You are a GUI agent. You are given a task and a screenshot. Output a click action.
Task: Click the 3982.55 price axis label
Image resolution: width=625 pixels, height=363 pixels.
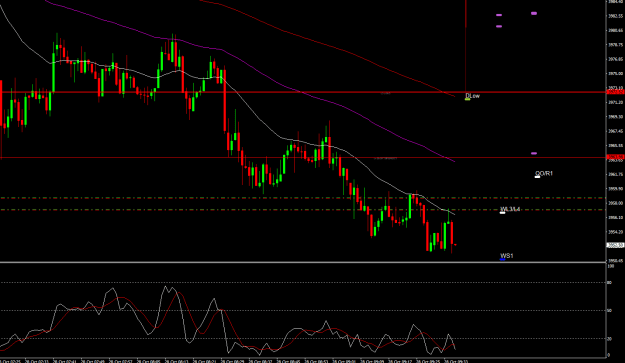click(x=615, y=16)
